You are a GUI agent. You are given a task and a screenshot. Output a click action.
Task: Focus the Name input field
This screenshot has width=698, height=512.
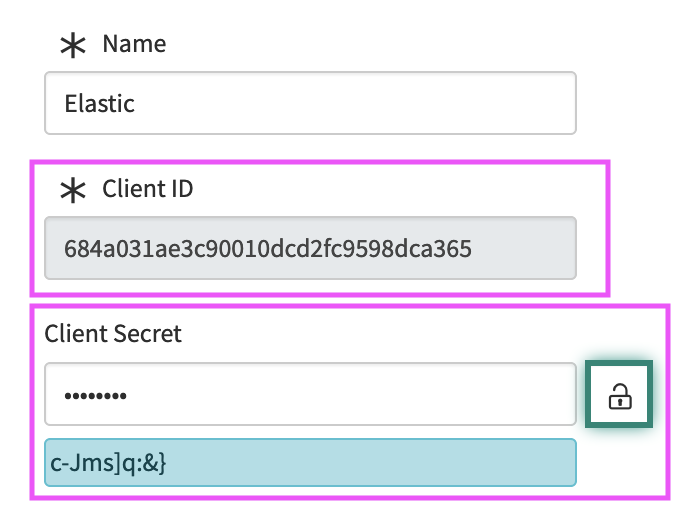310,102
